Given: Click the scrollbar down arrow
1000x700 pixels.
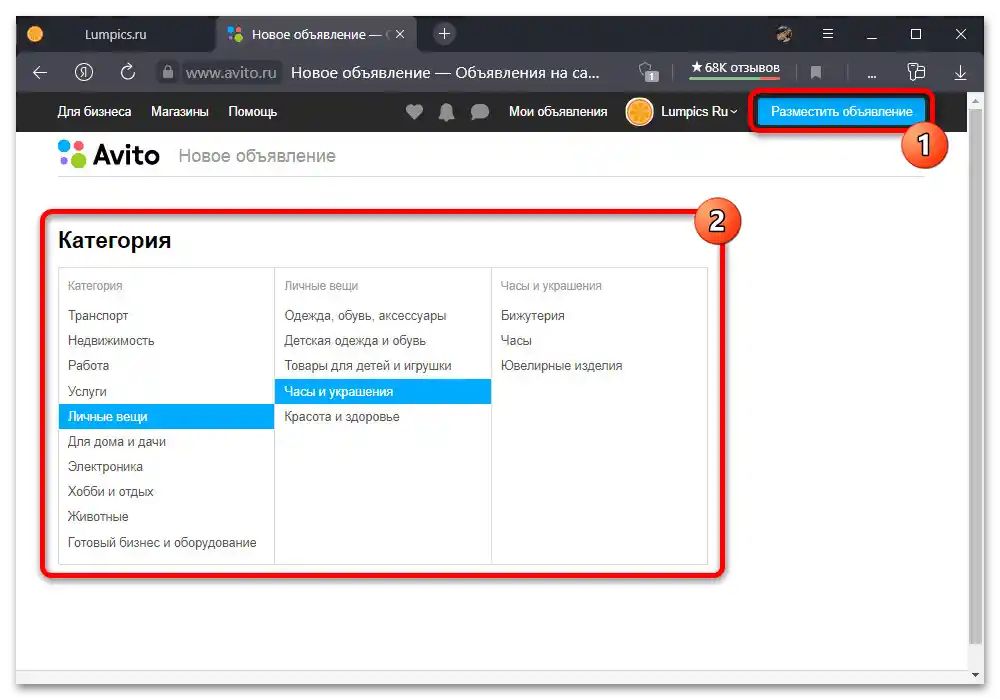Looking at the screenshot, I should pyautogui.click(x=975, y=675).
